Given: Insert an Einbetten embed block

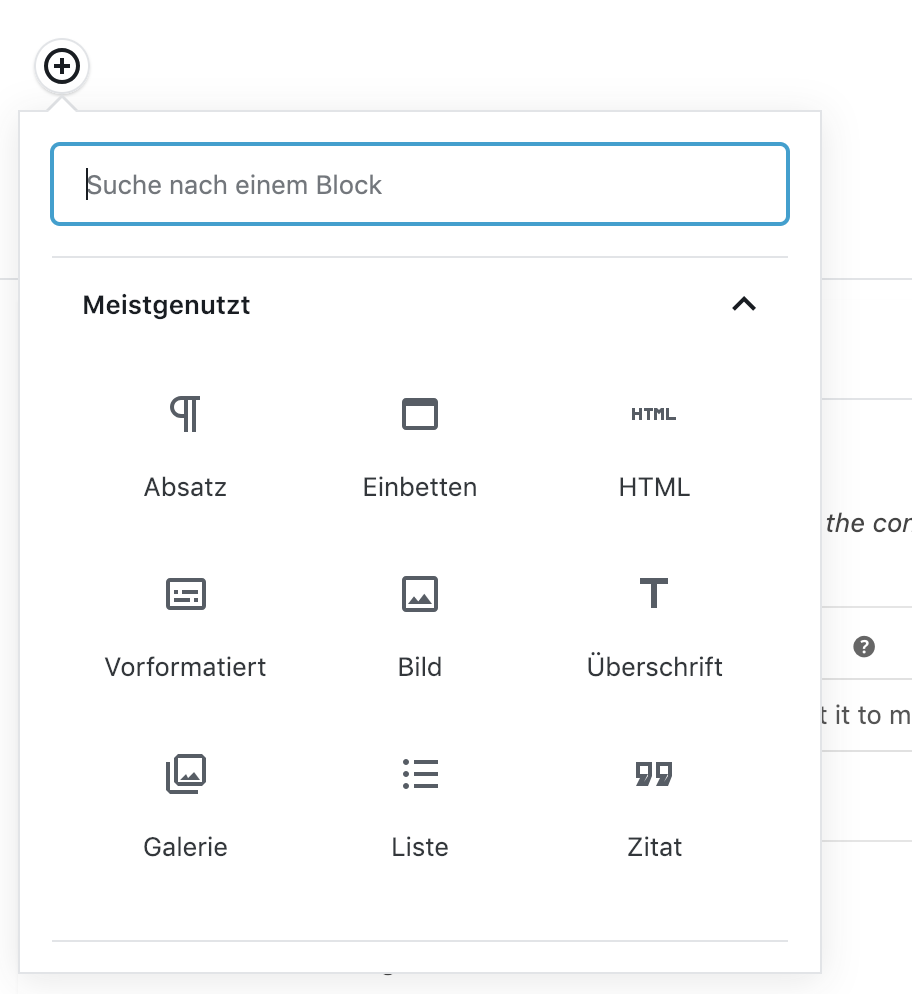Looking at the screenshot, I should pos(420,446).
